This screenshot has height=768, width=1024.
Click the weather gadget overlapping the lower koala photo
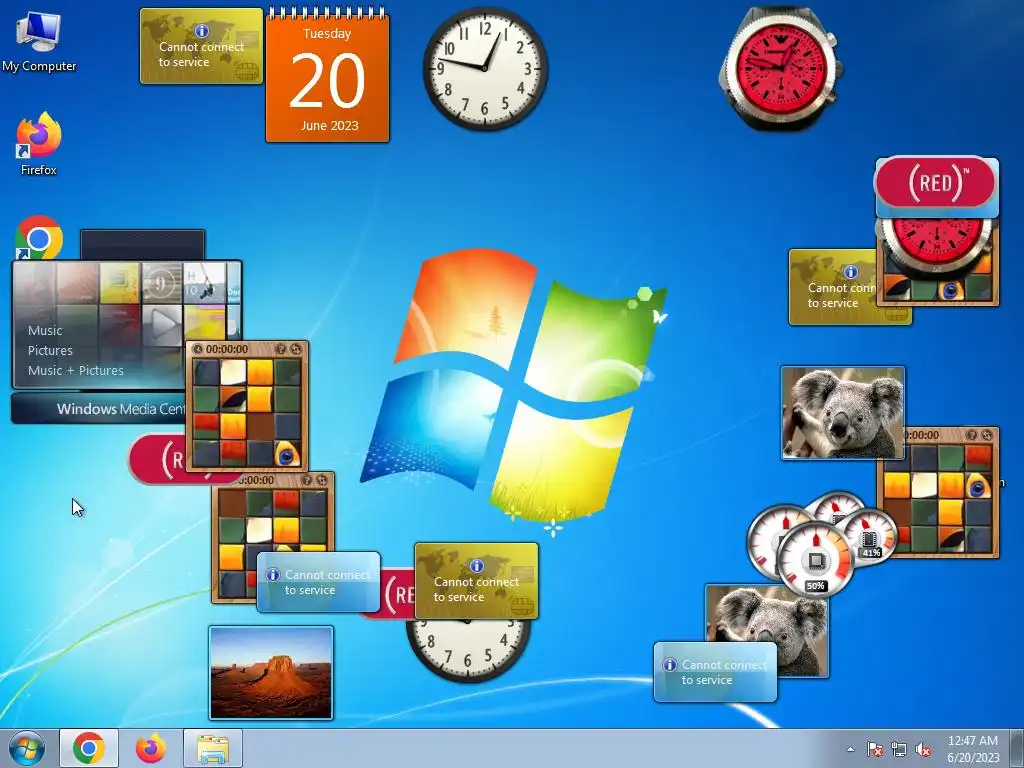715,672
